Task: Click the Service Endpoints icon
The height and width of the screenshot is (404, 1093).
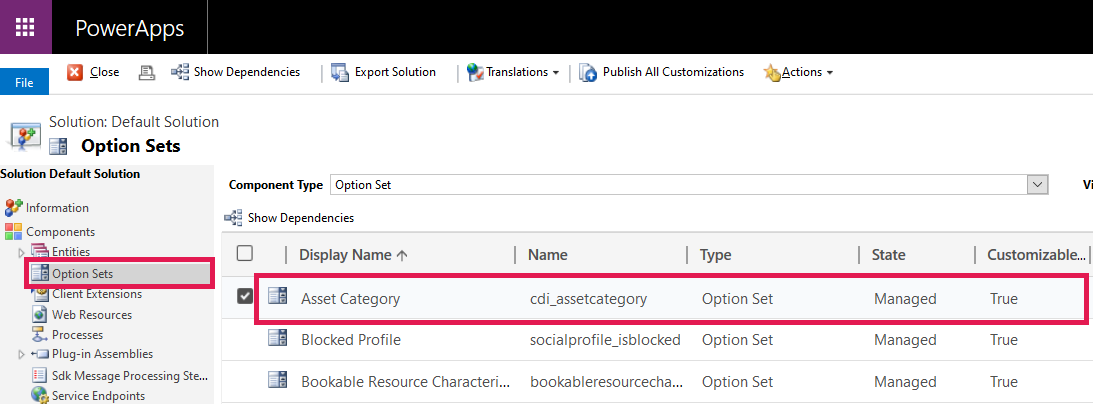Action: pos(40,396)
